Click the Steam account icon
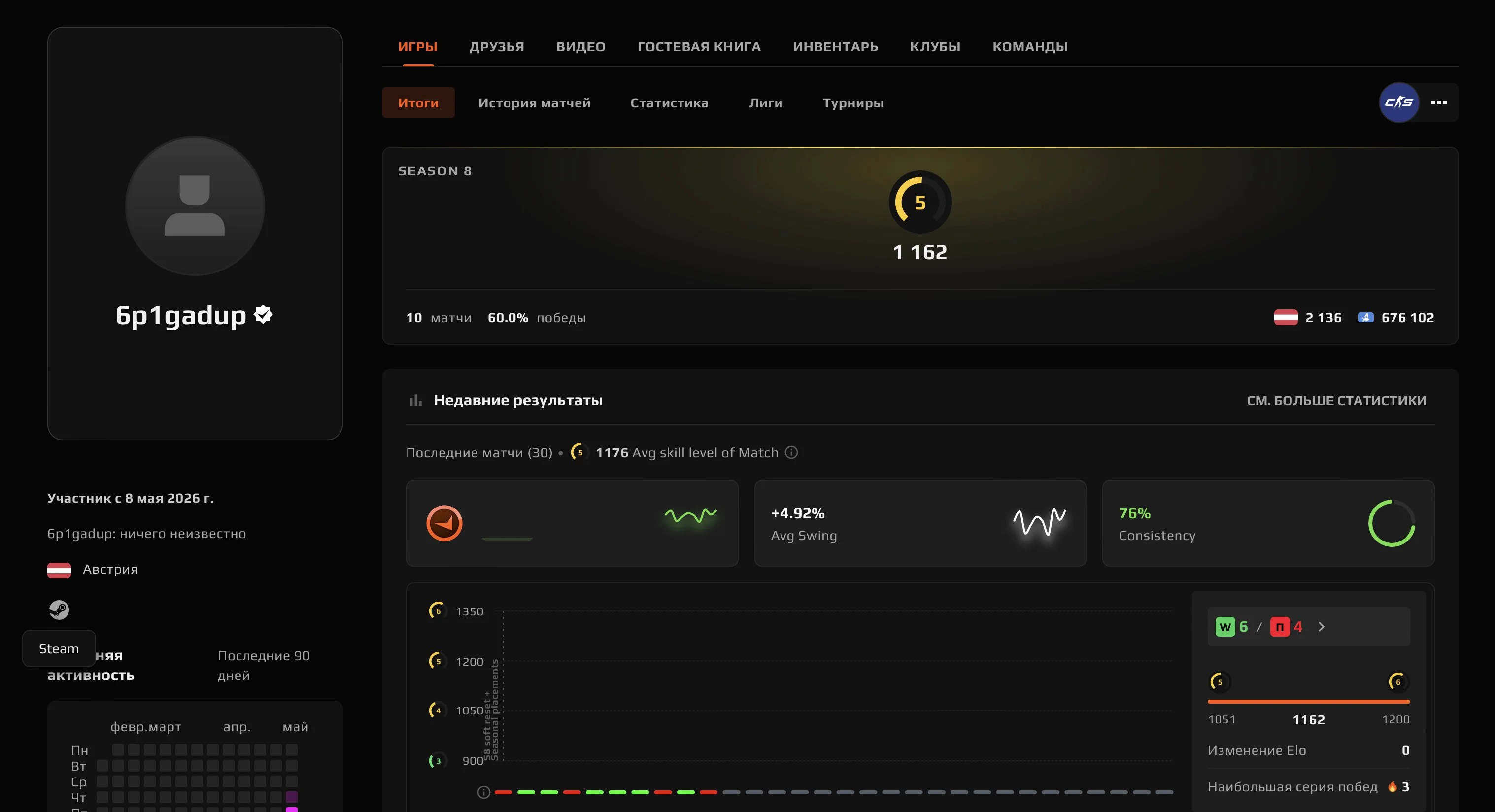This screenshot has width=1495, height=812. [59, 609]
